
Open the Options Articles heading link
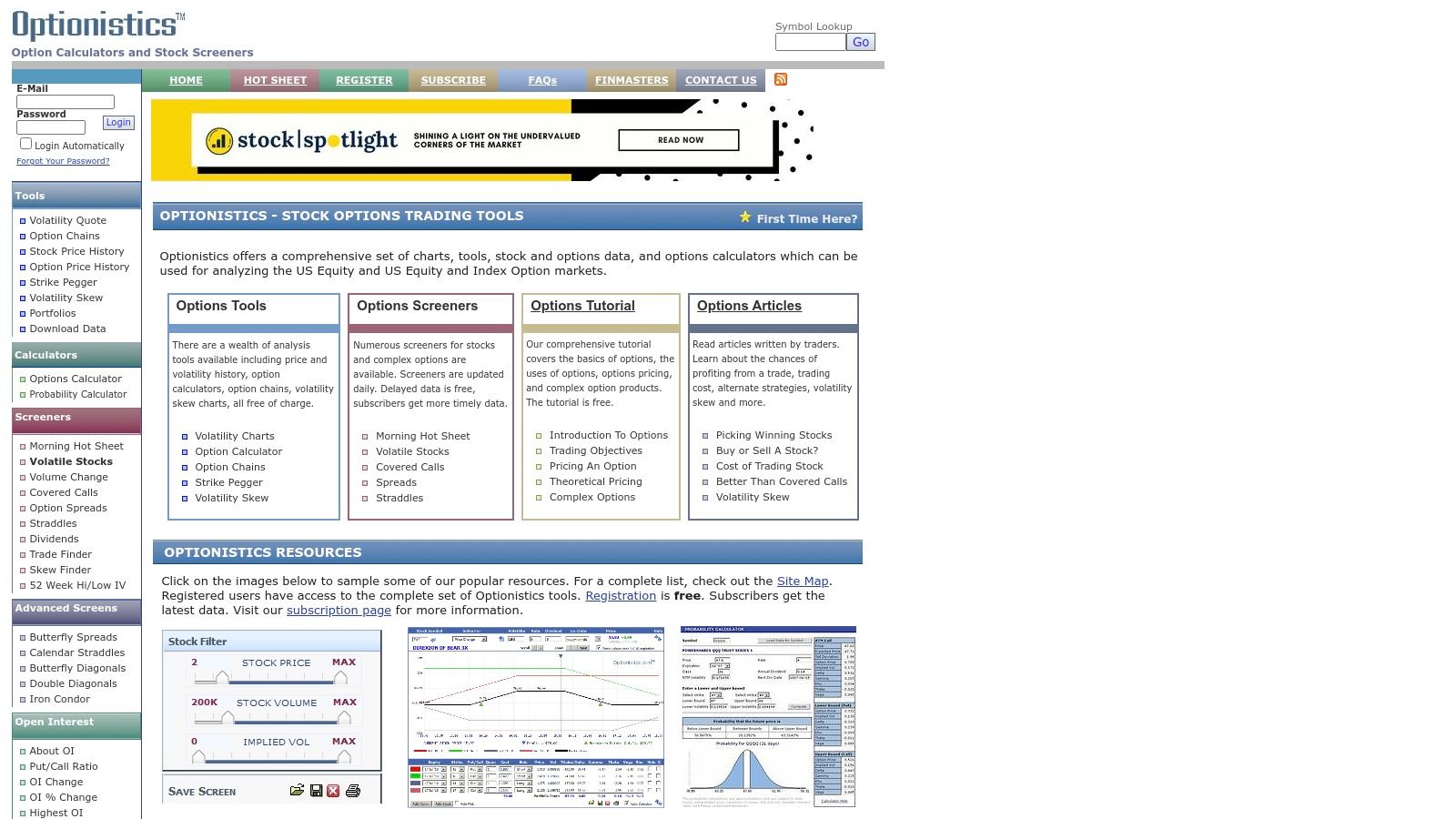coord(749,306)
